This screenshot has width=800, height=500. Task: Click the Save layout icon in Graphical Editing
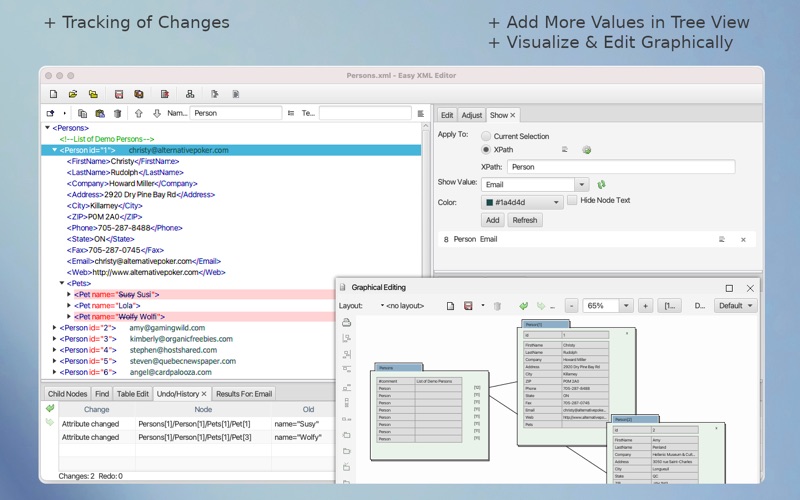click(x=468, y=306)
